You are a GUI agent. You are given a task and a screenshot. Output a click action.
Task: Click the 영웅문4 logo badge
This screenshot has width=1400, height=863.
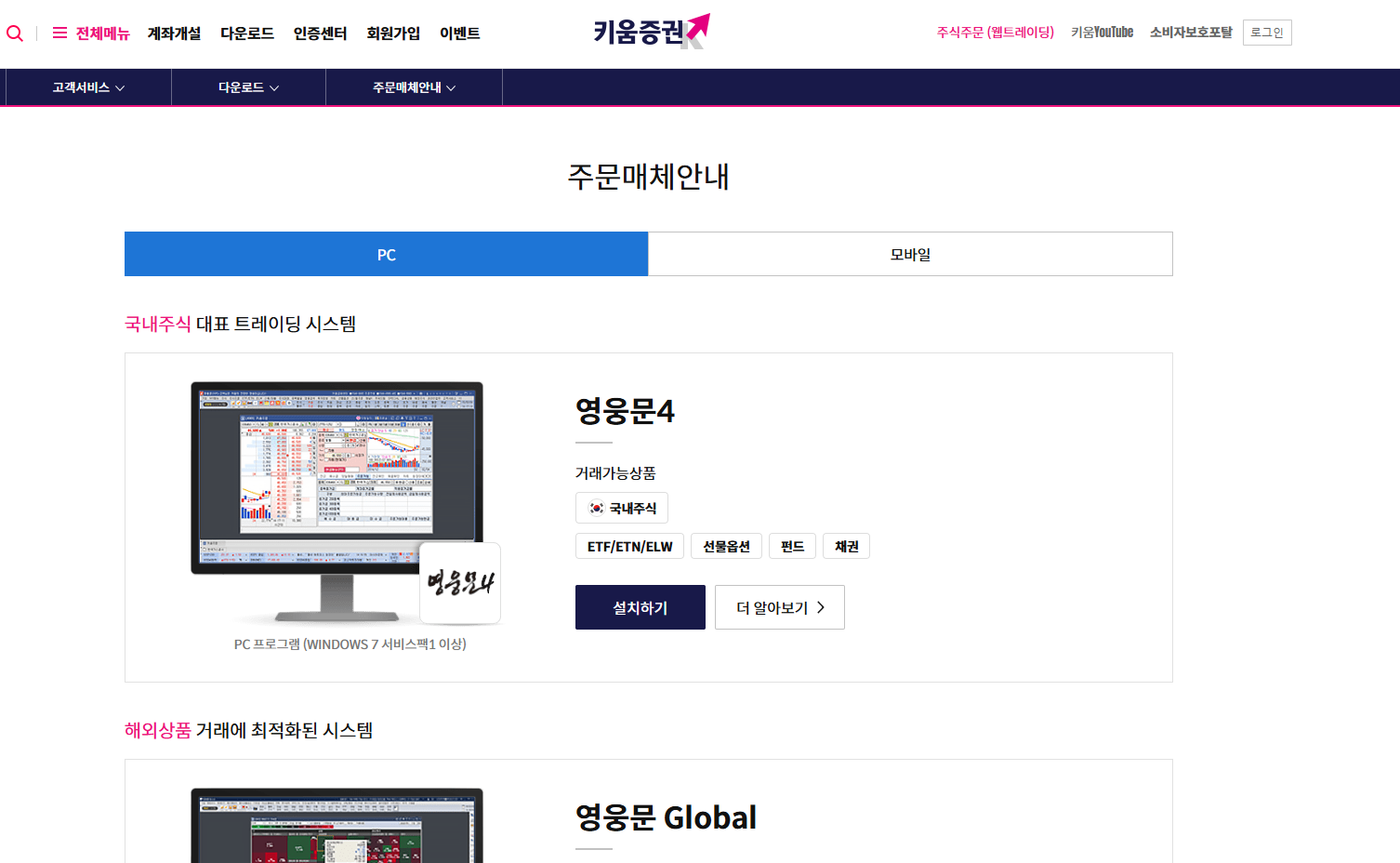[460, 583]
